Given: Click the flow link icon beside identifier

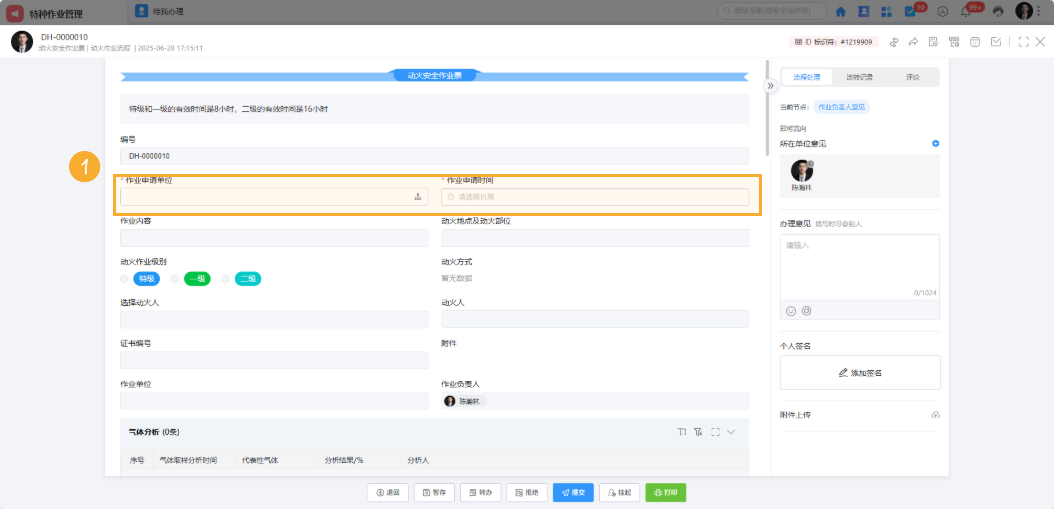Looking at the screenshot, I should (894, 42).
